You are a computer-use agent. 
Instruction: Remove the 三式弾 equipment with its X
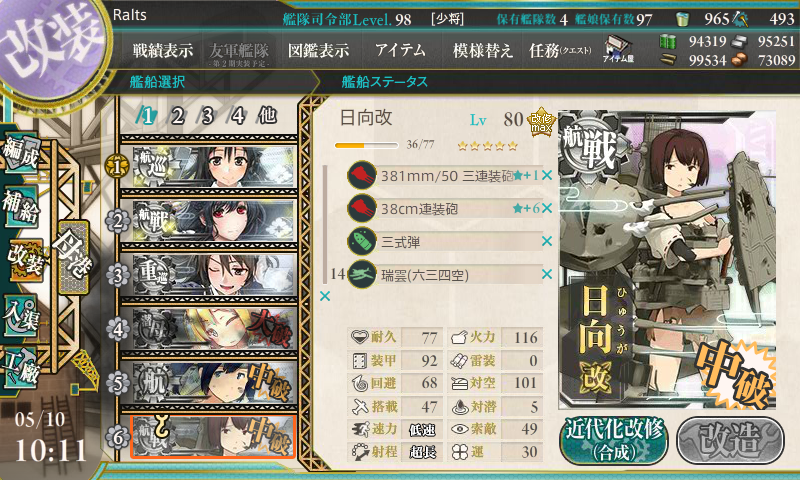547,241
